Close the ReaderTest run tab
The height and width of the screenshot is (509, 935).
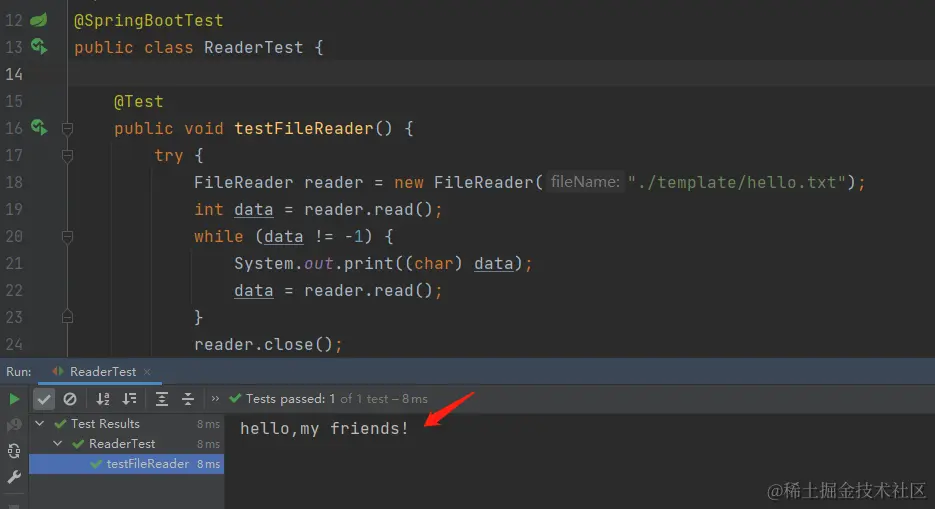point(147,372)
